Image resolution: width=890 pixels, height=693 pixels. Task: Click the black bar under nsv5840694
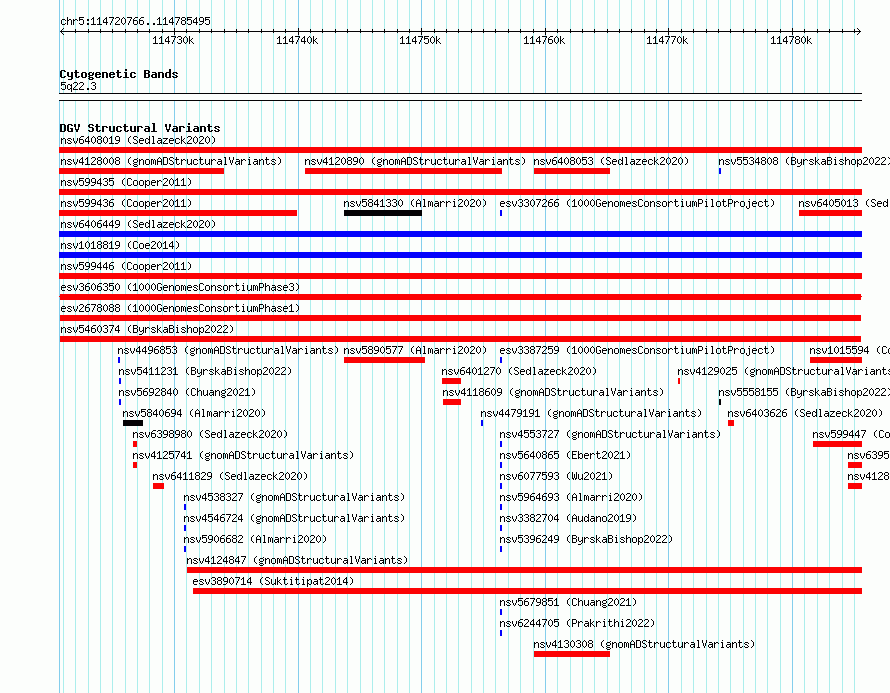pyautogui.click(x=133, y=423)
